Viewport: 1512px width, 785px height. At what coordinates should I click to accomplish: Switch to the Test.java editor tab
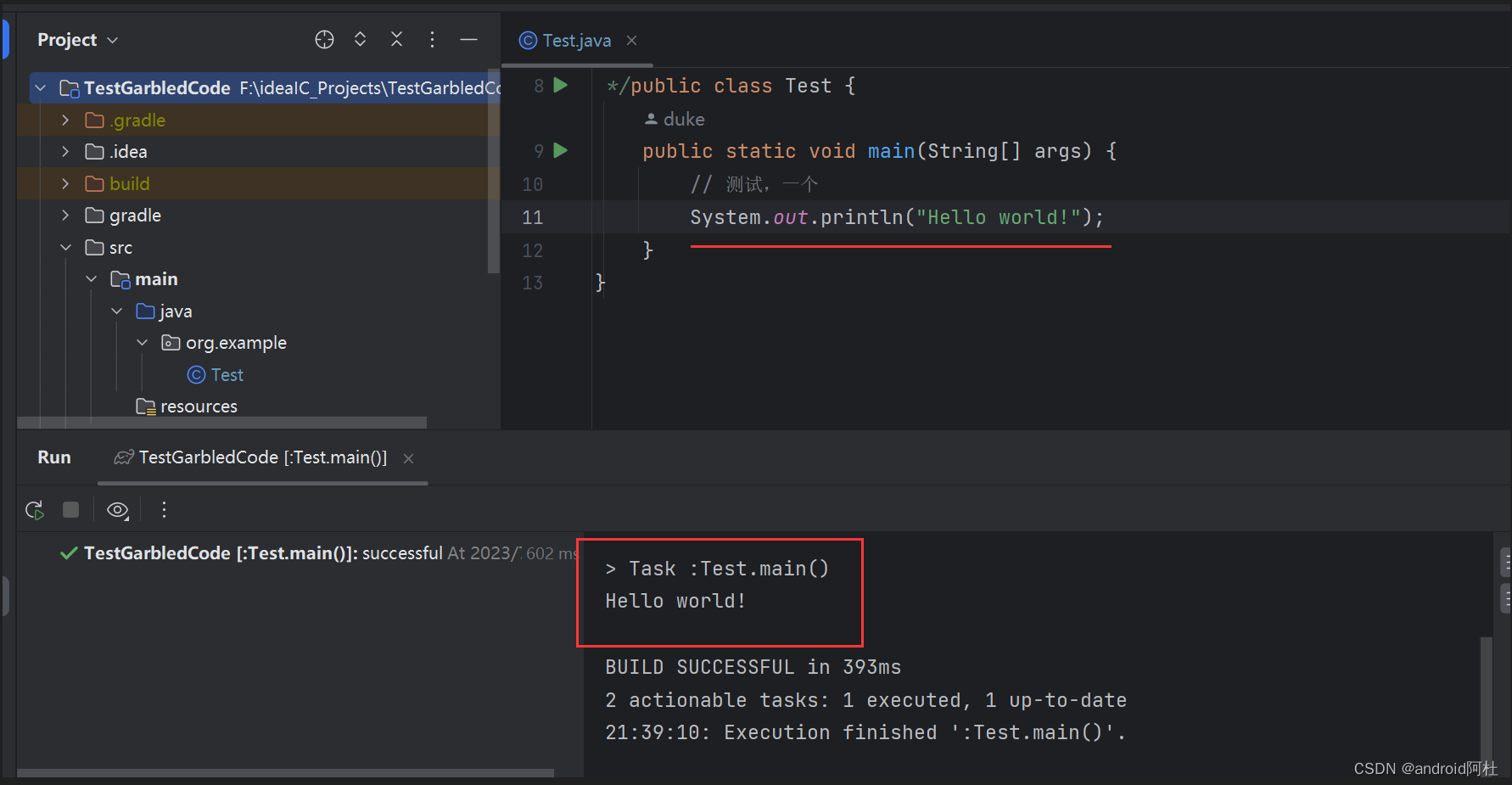(x=566, y=41)
